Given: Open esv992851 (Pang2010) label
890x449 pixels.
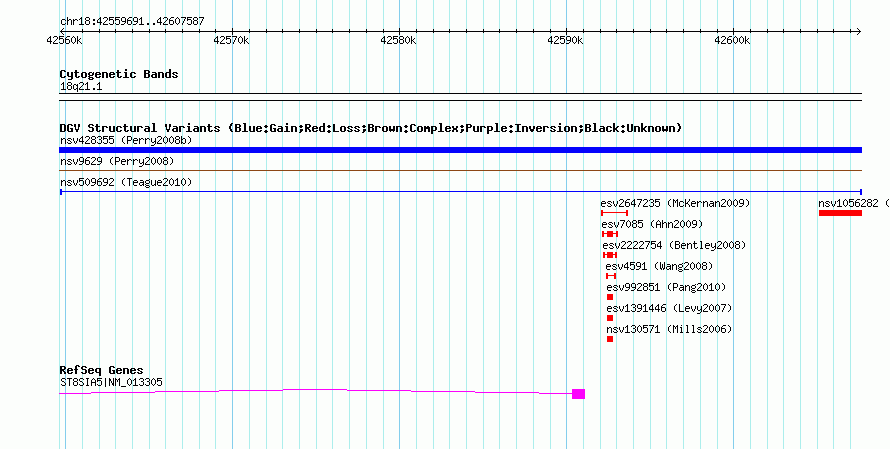Looking at the screenshot, I should tap(666, 287).
